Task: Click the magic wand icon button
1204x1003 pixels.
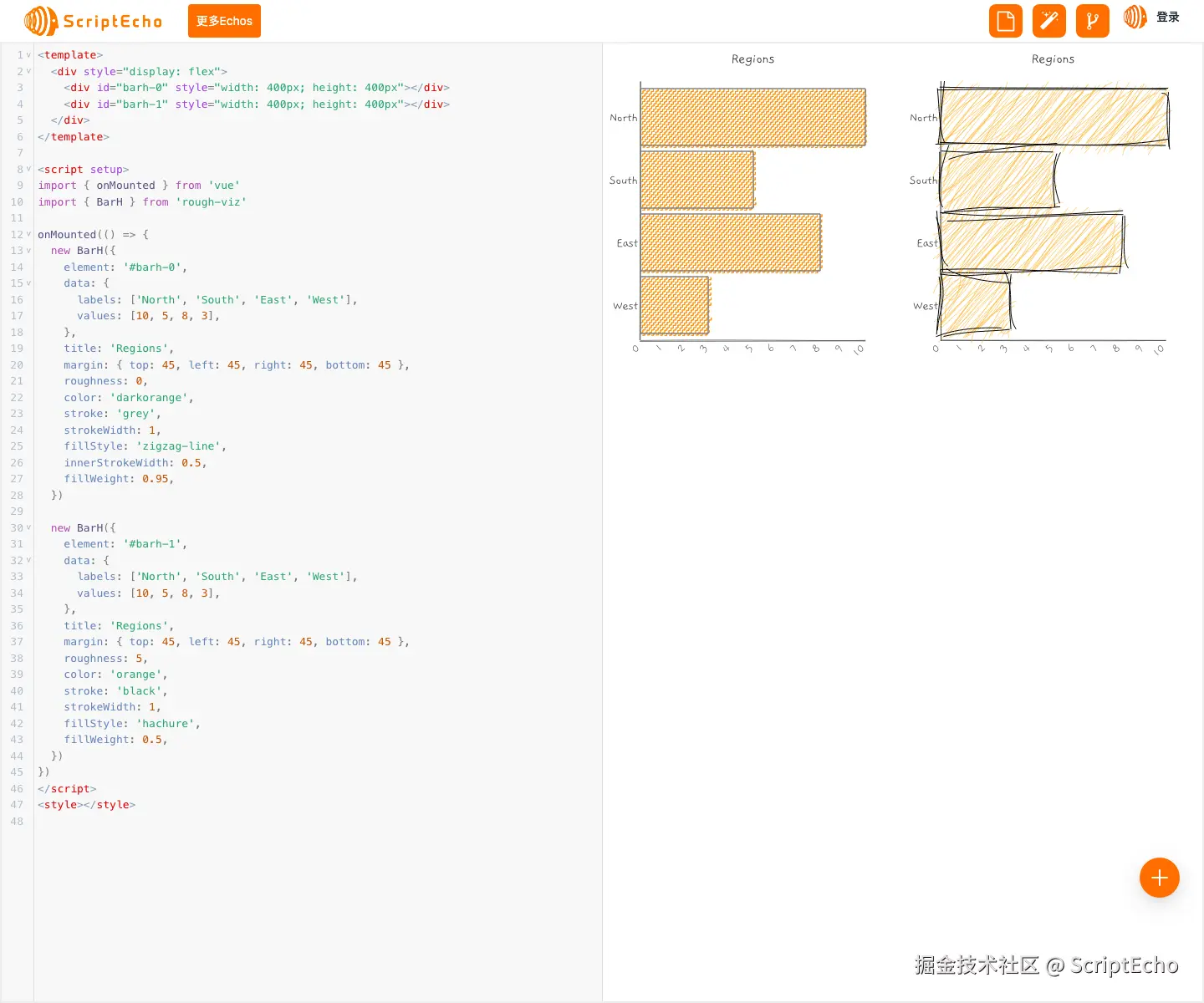Action: (1049, 21)
